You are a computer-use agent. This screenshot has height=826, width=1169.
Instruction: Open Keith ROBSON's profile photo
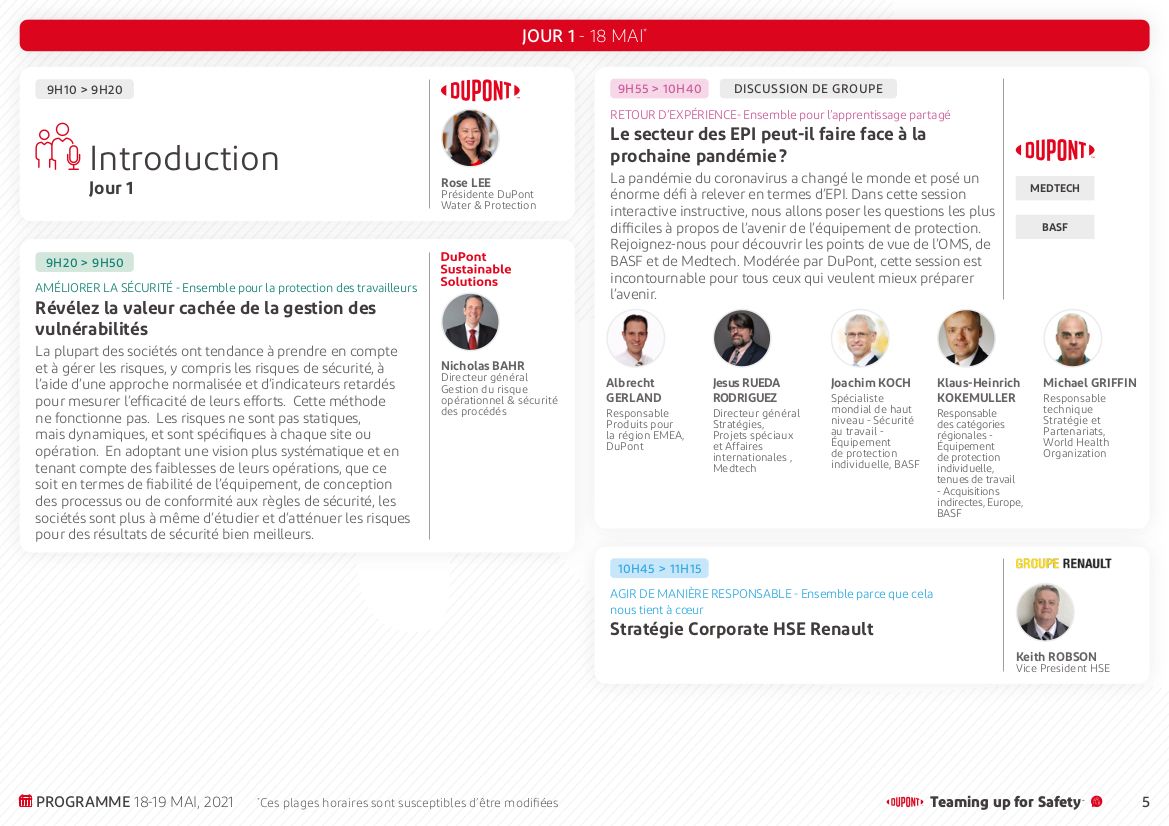(x=1045, y=612)
